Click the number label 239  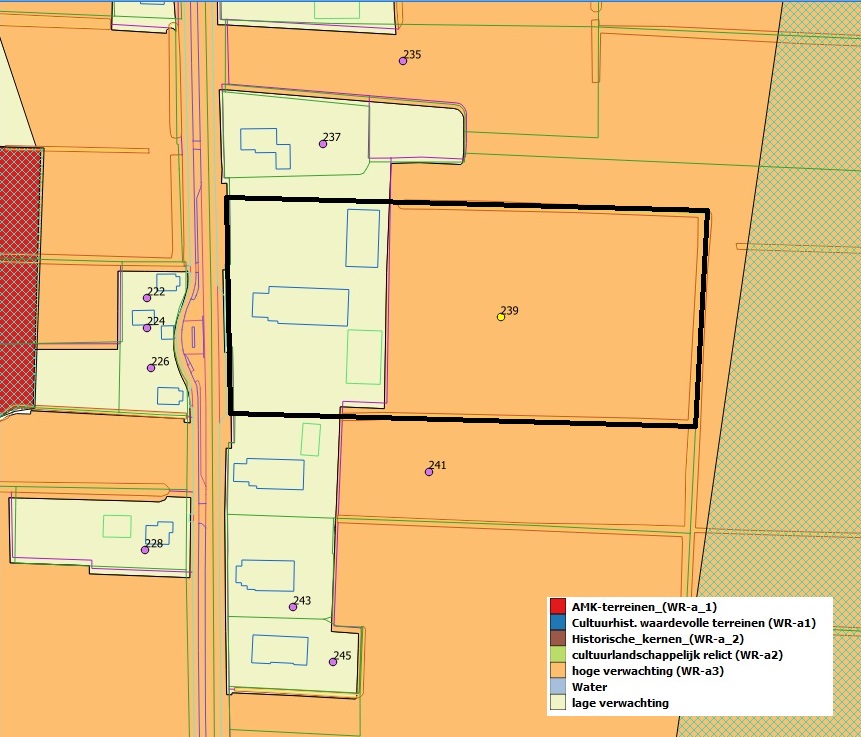click(x=510, y=310)
